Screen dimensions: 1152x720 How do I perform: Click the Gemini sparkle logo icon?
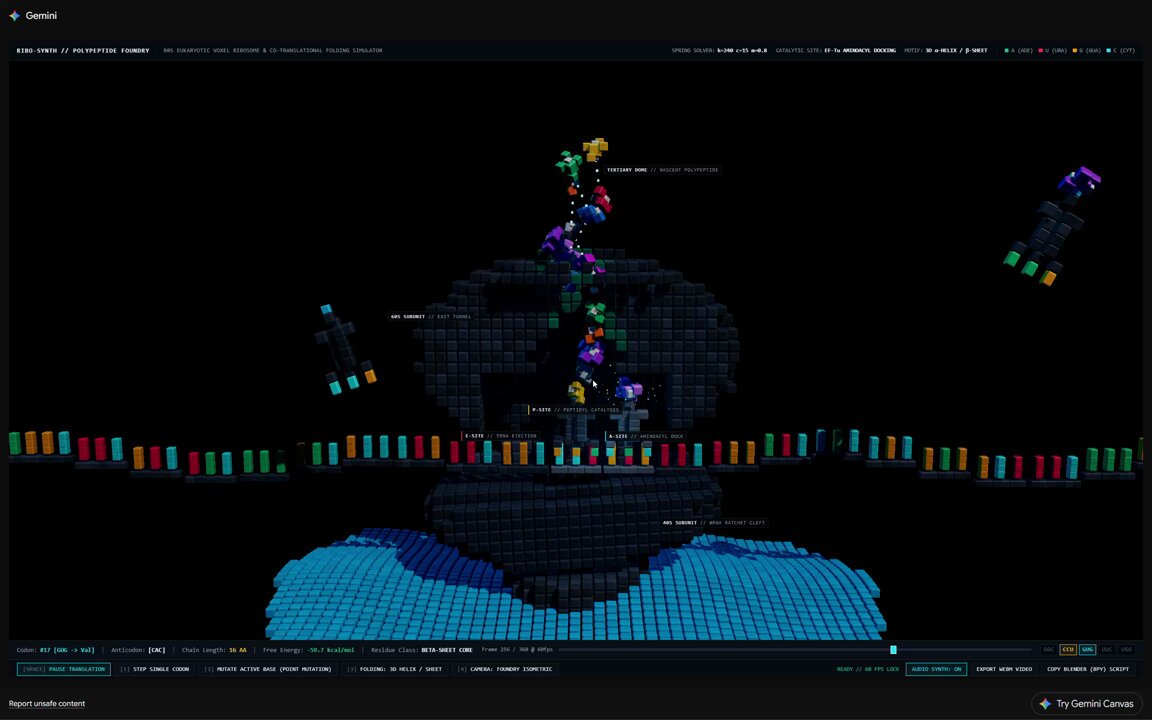point(15,15)
